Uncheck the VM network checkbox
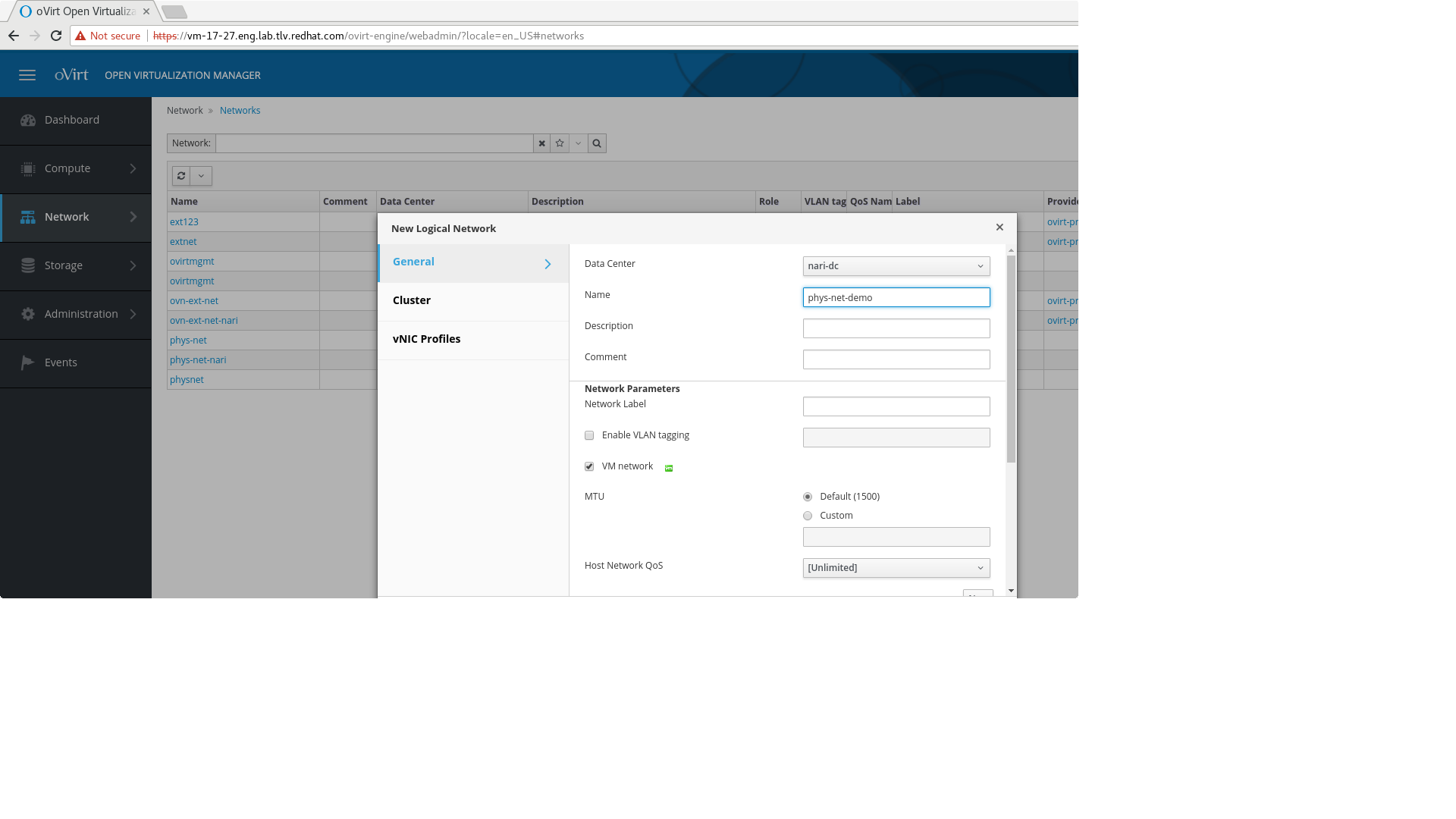Screen dimensions: 1456x819 (x=589, y=466)
